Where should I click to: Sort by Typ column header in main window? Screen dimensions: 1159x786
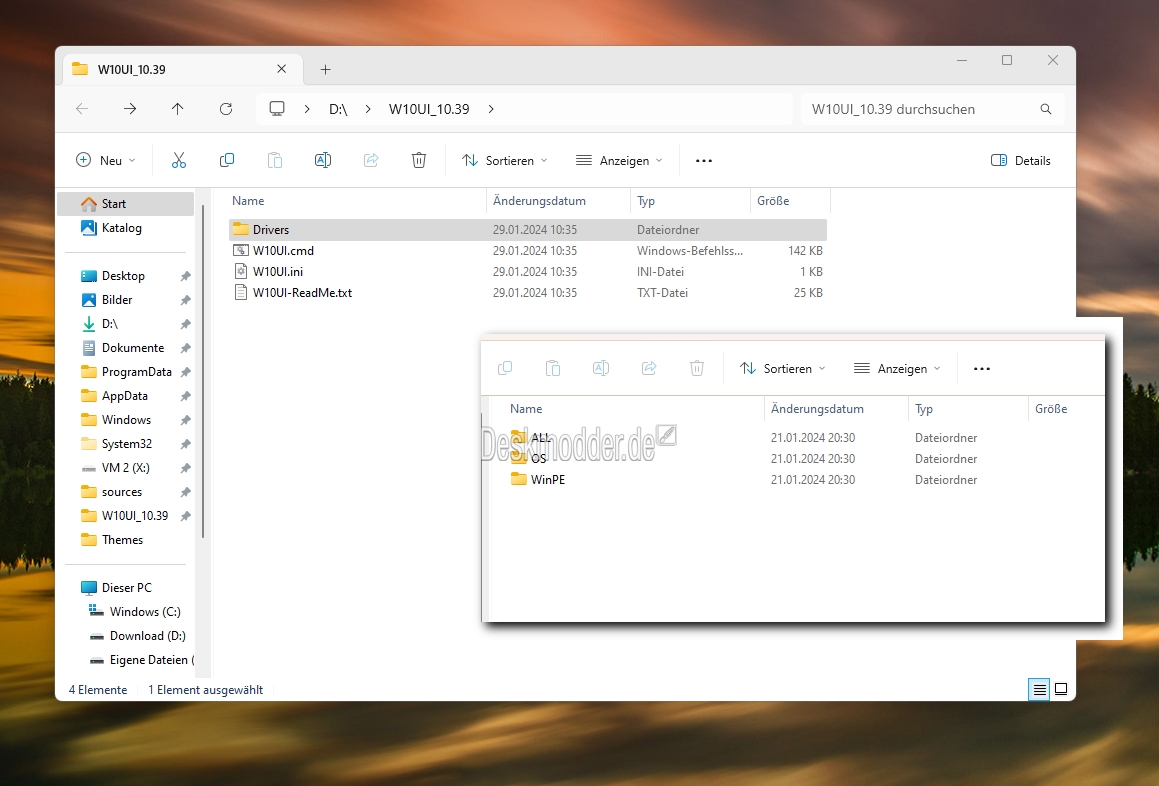(690, 201)
